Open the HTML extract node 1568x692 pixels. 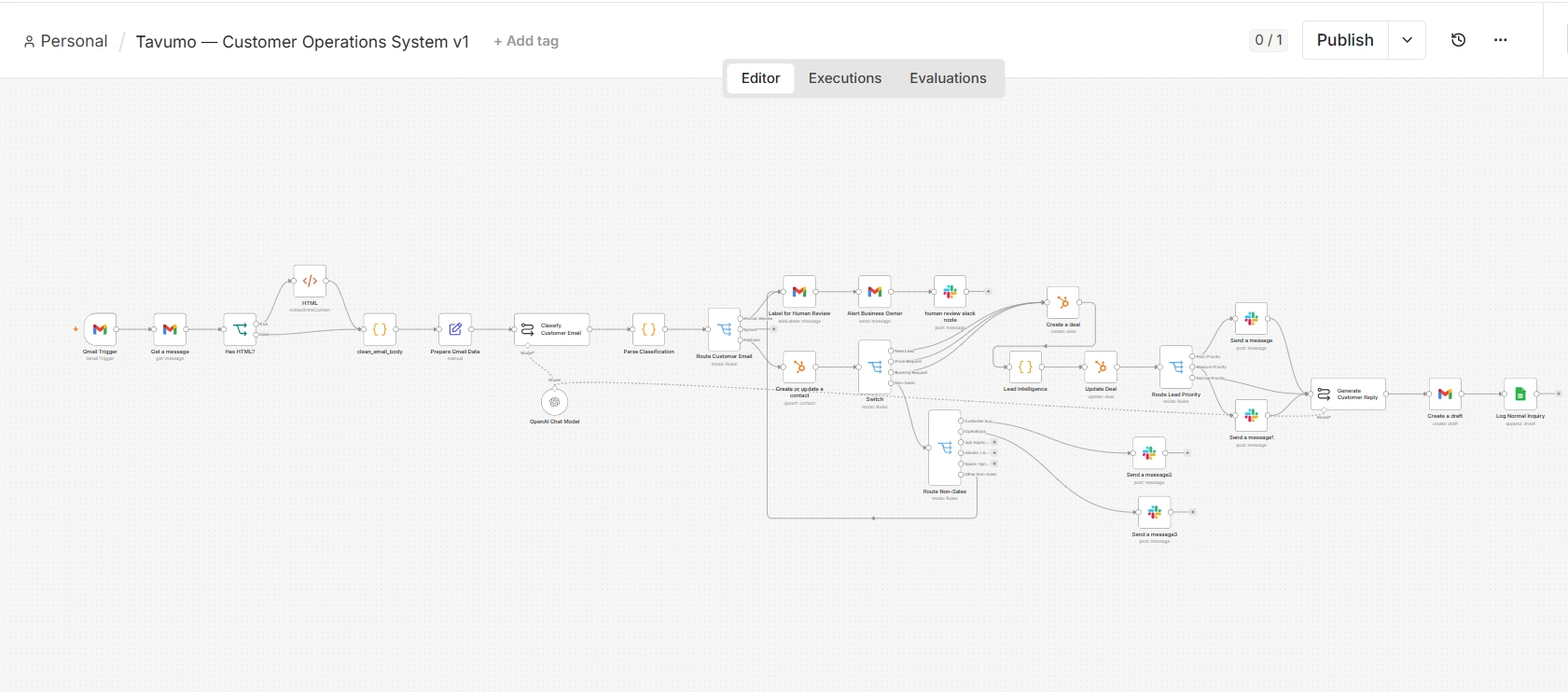click(310, 281)
